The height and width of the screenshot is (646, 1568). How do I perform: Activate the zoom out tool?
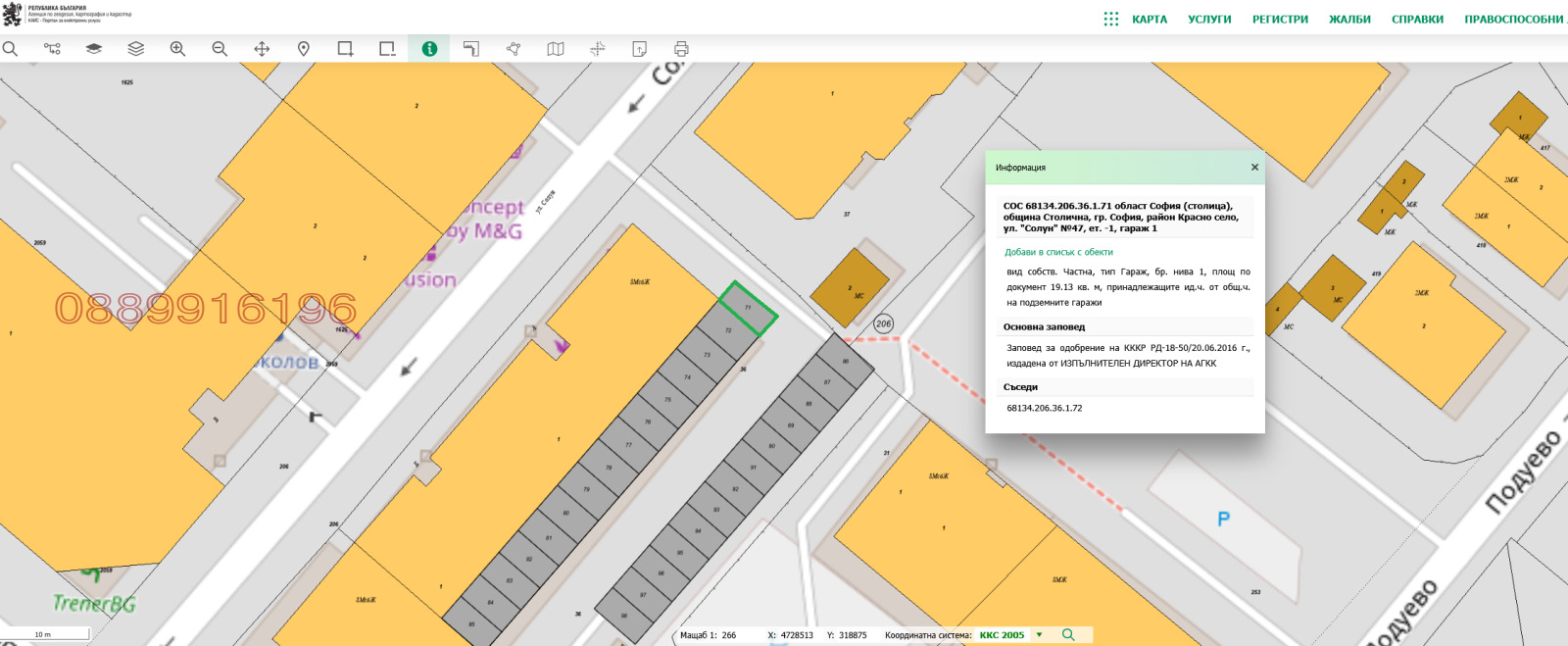220,49
